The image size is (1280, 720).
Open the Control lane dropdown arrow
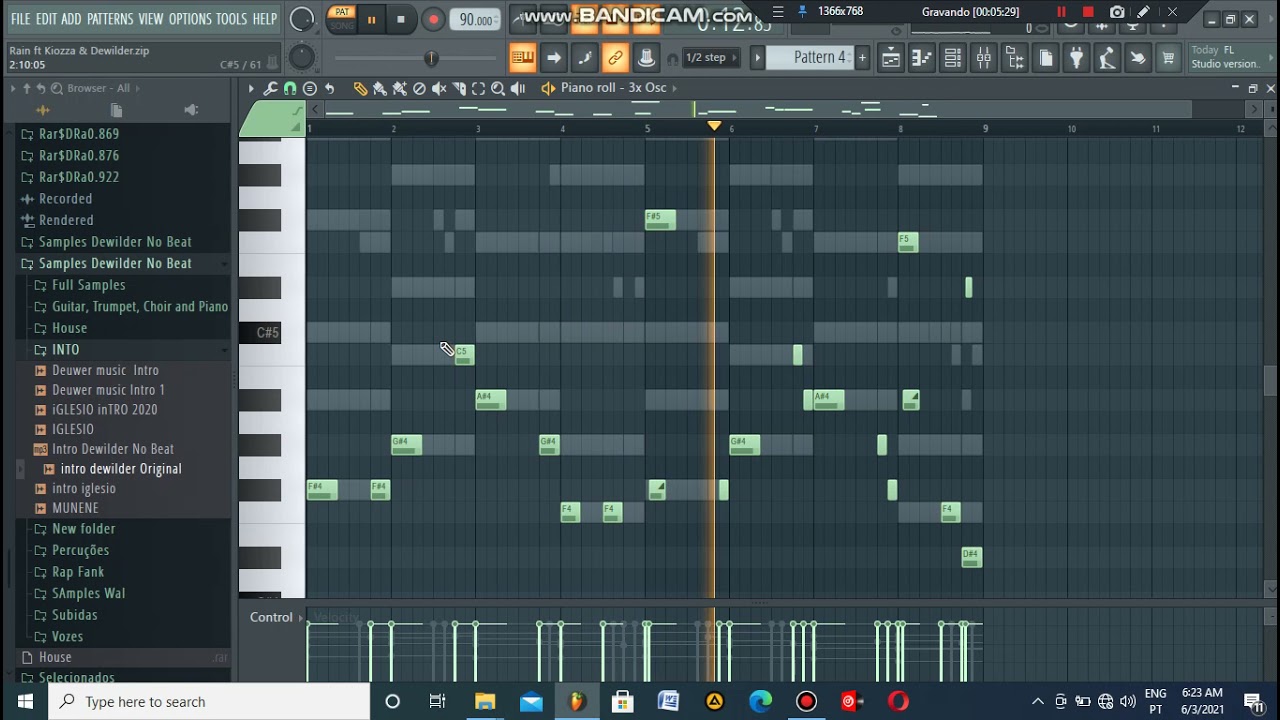tap(300, 618)
